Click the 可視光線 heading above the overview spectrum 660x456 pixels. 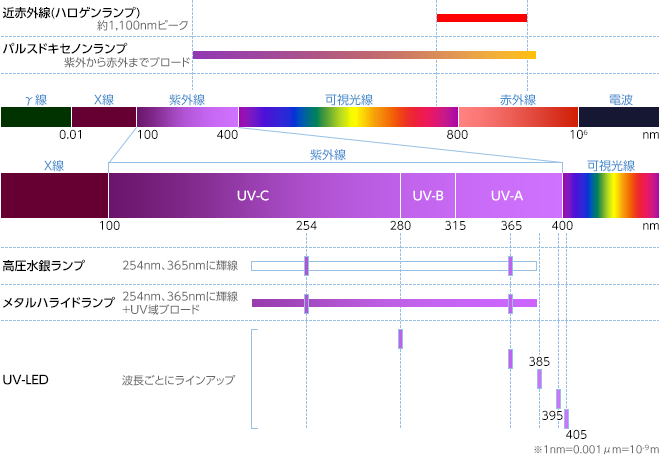click(348, 99)
